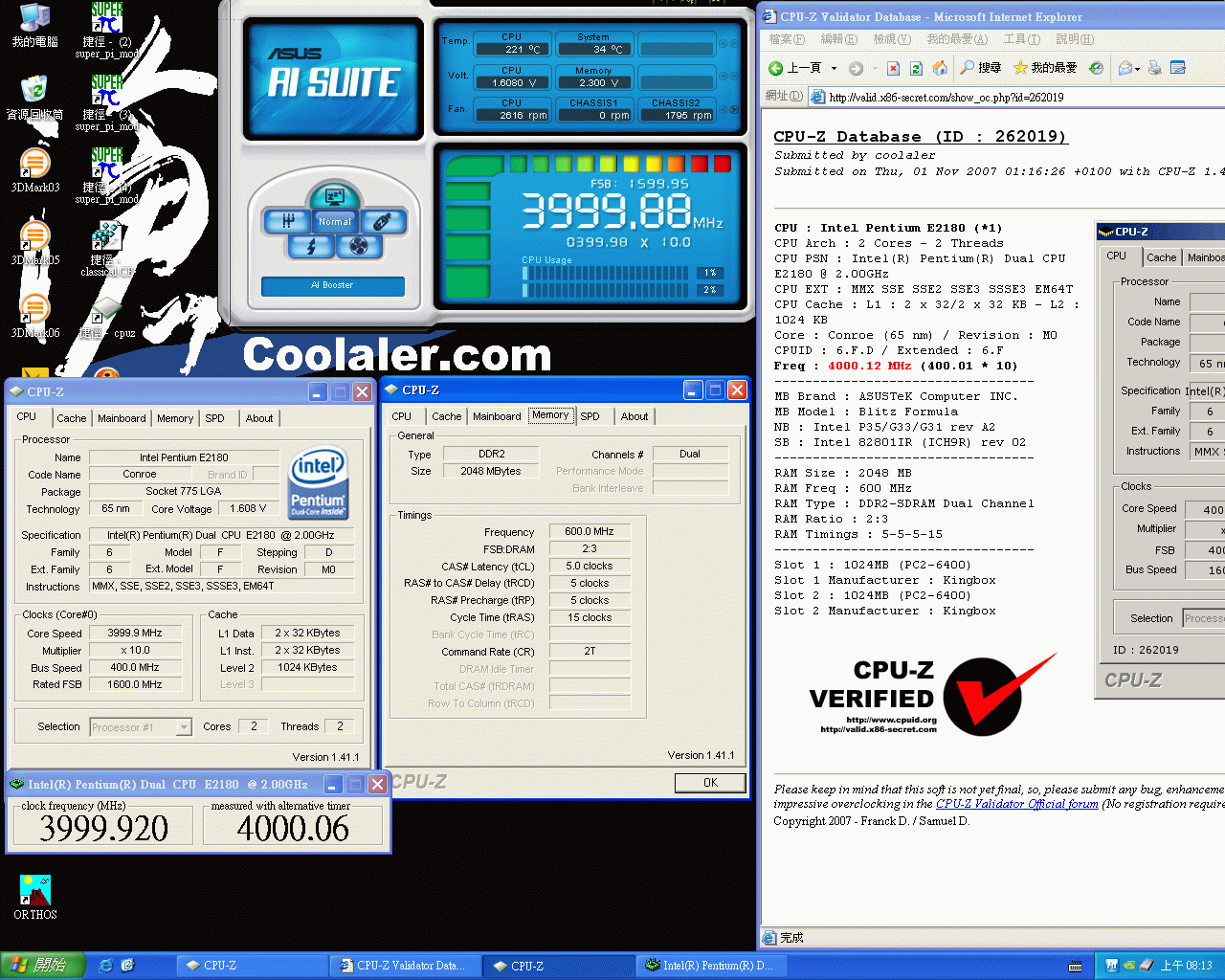Click CPU-Z Database ID 262019 heading
This screenshot has height=980, width=1225.
[920, 137]
